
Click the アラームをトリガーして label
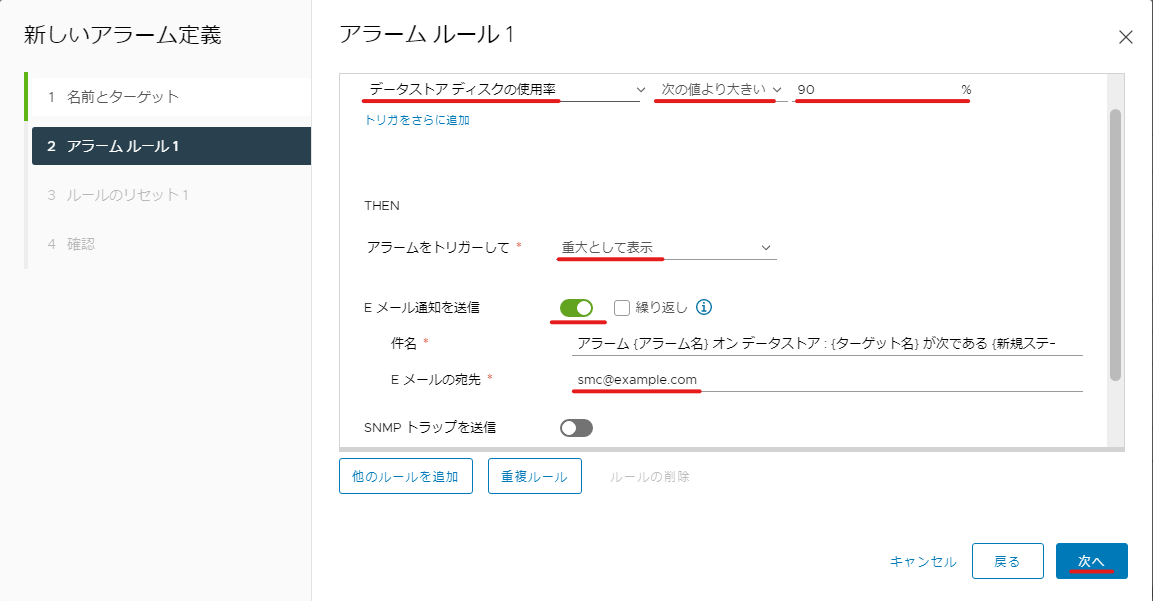(x=438, y=248)
